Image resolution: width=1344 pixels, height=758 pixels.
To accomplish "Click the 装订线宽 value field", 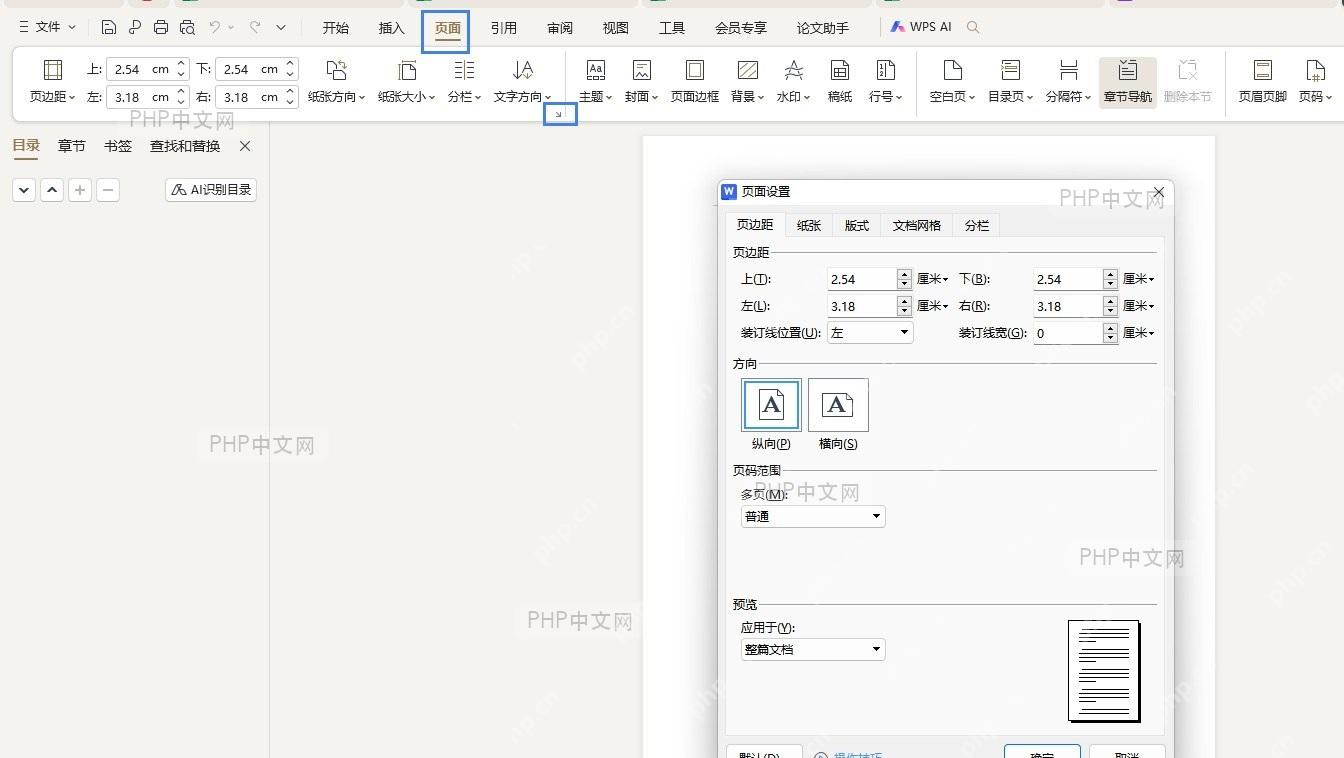I will [1068, 333].
